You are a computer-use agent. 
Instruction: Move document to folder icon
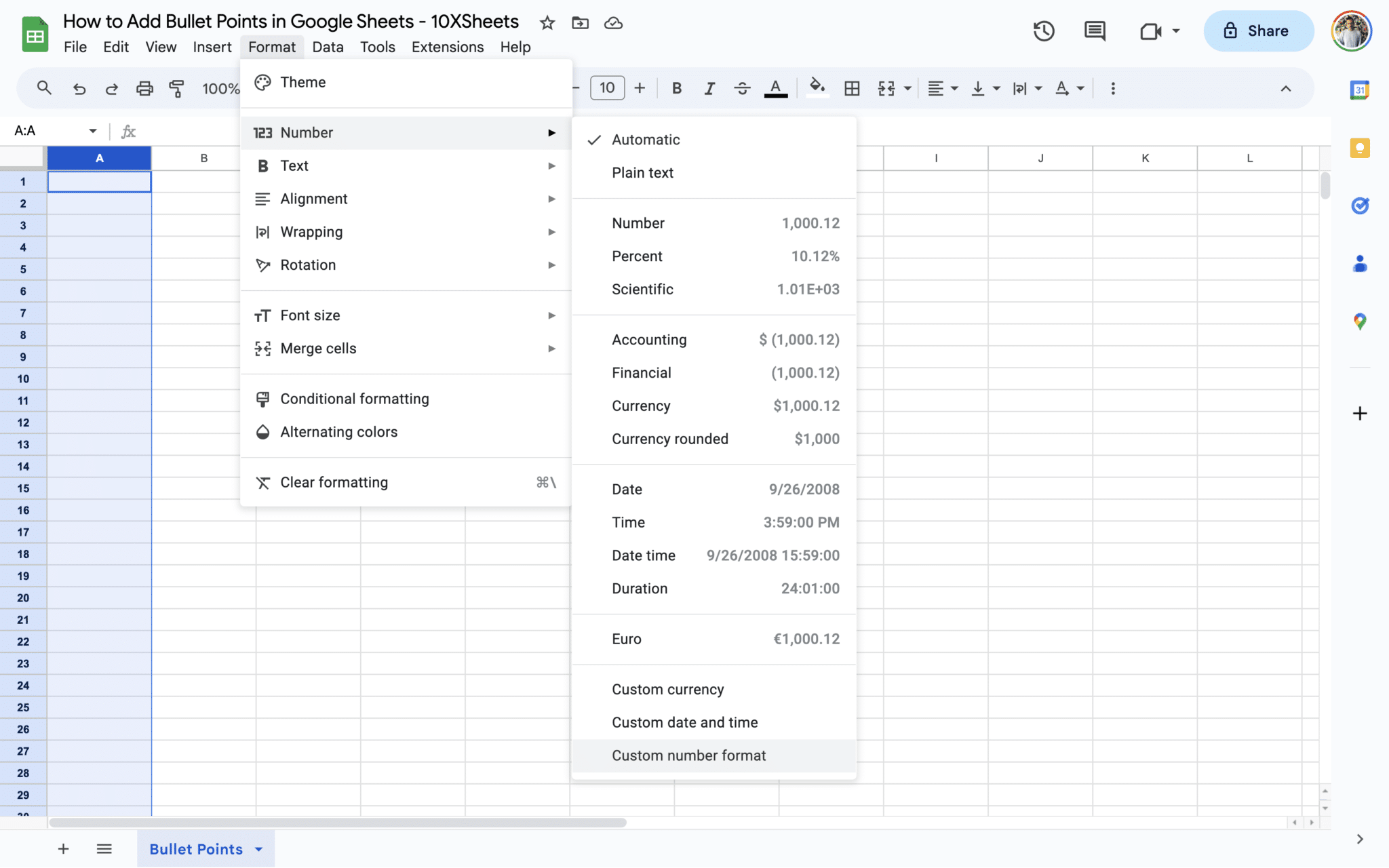[580, 23]
